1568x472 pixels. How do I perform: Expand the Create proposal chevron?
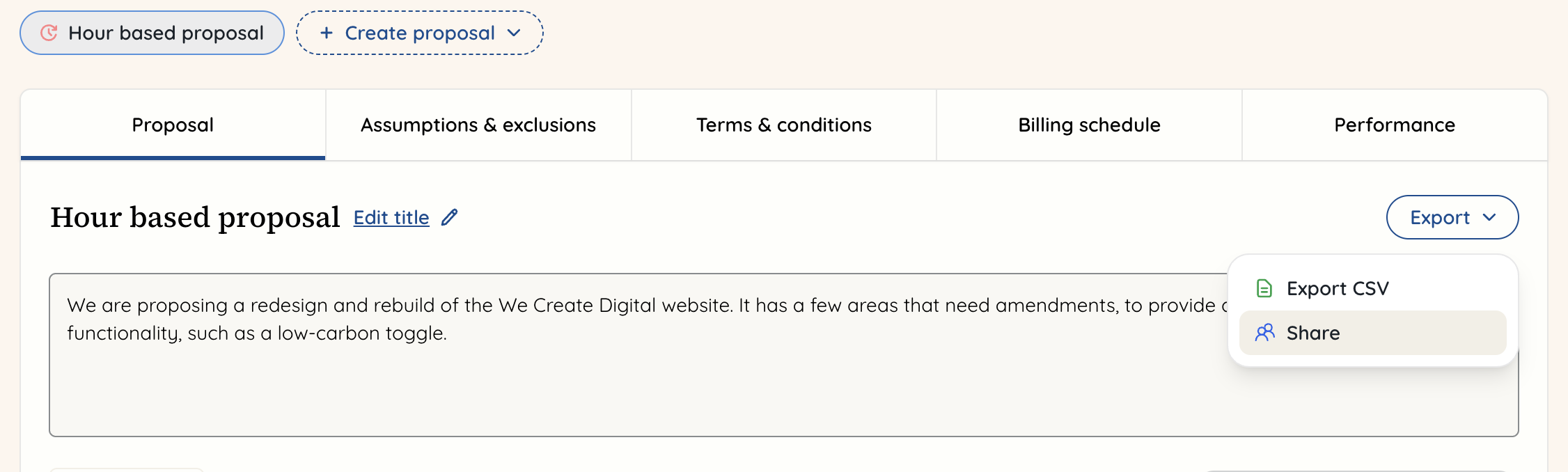click(514, 33)
